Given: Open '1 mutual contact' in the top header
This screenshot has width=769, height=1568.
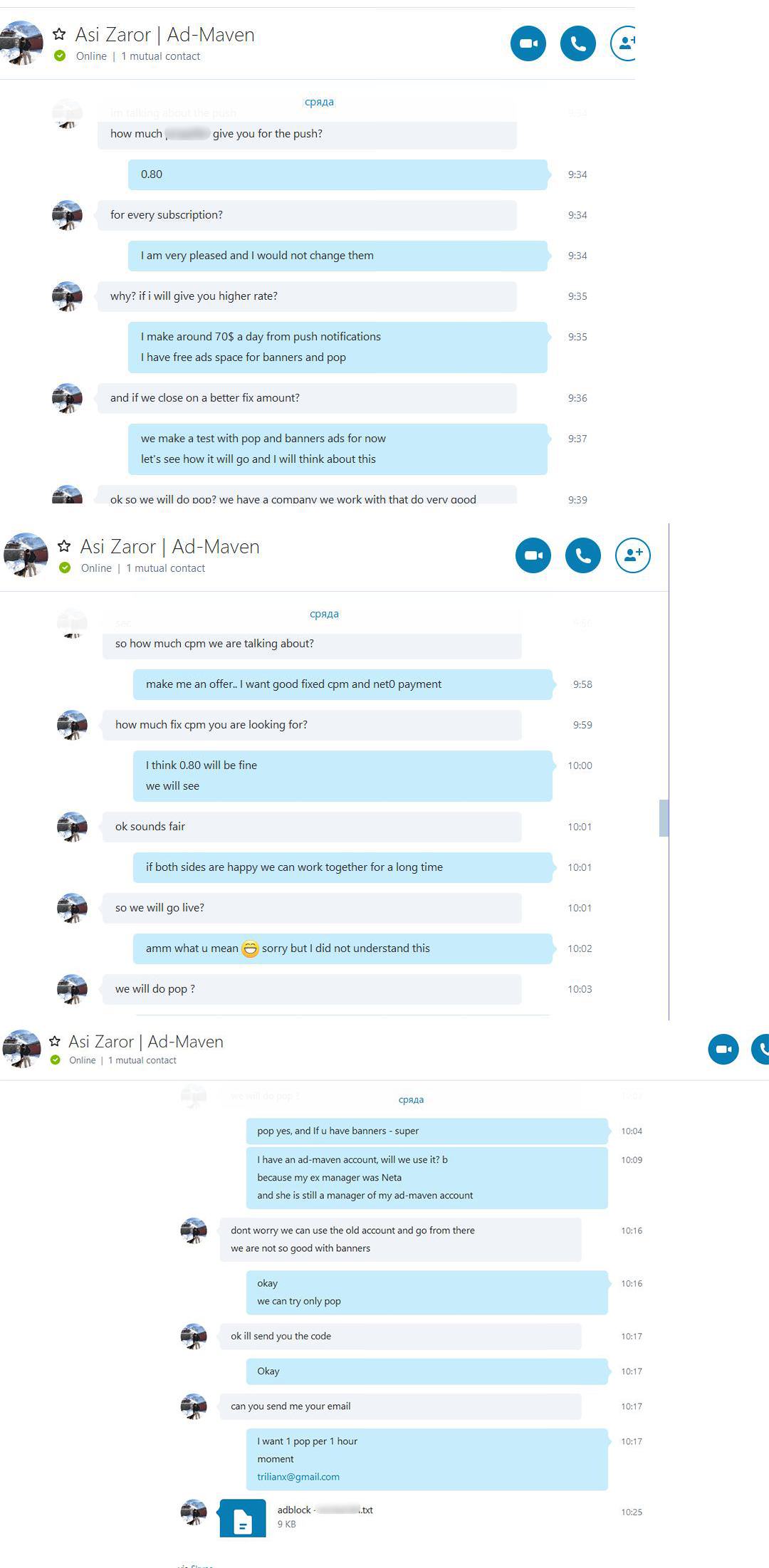Looking at the screenshot, I should pos(160,56).
